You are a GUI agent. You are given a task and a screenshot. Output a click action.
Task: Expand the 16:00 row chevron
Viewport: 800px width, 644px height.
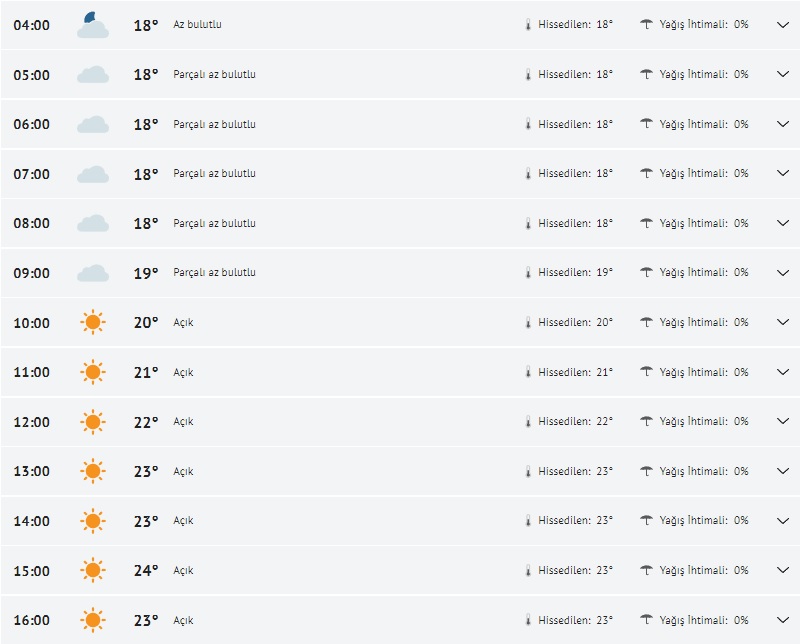(x=783, y=620)
